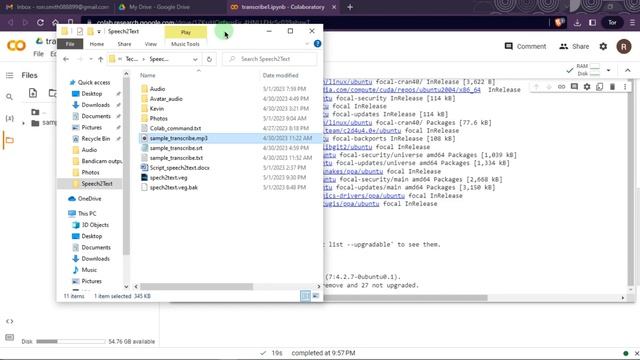This screenshot has height=360, width=640.
Task: Collapse the Colab header chevron
Action: (x=628, y=70)
